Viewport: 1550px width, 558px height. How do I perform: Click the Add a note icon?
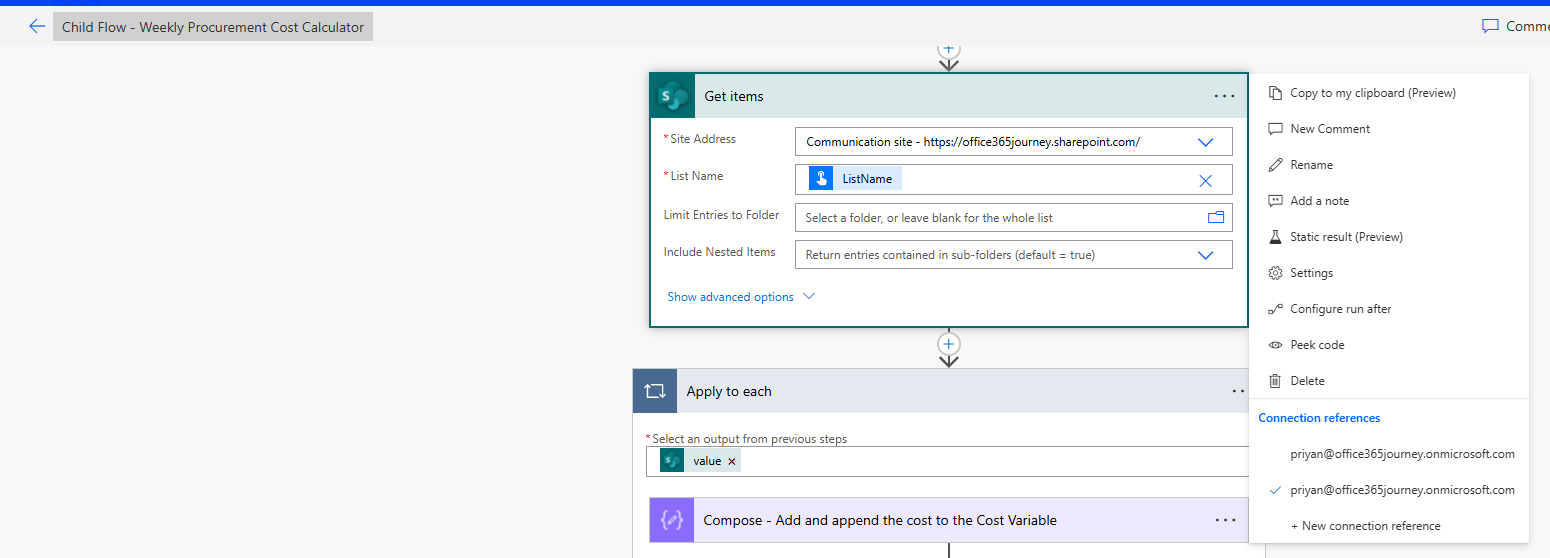click(1275, 201)
